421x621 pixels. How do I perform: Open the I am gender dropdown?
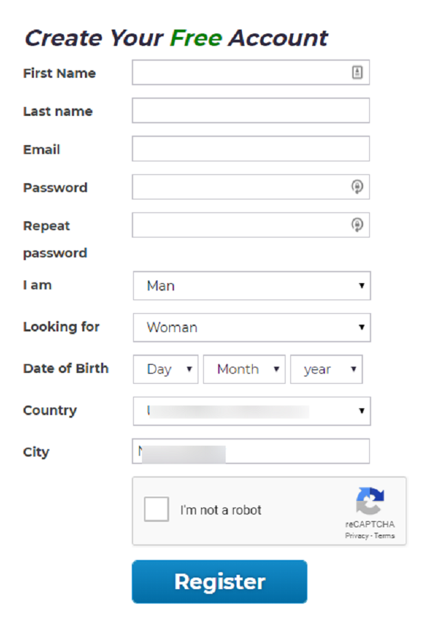252,286
